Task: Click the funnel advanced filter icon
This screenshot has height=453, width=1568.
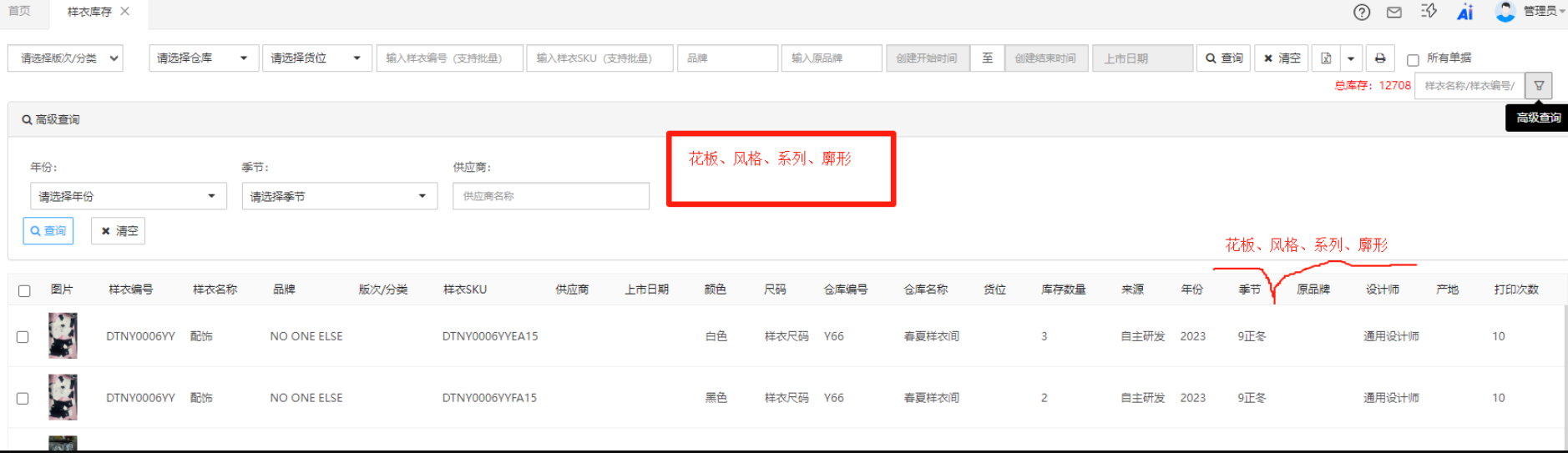Action: pos(1539,85)
